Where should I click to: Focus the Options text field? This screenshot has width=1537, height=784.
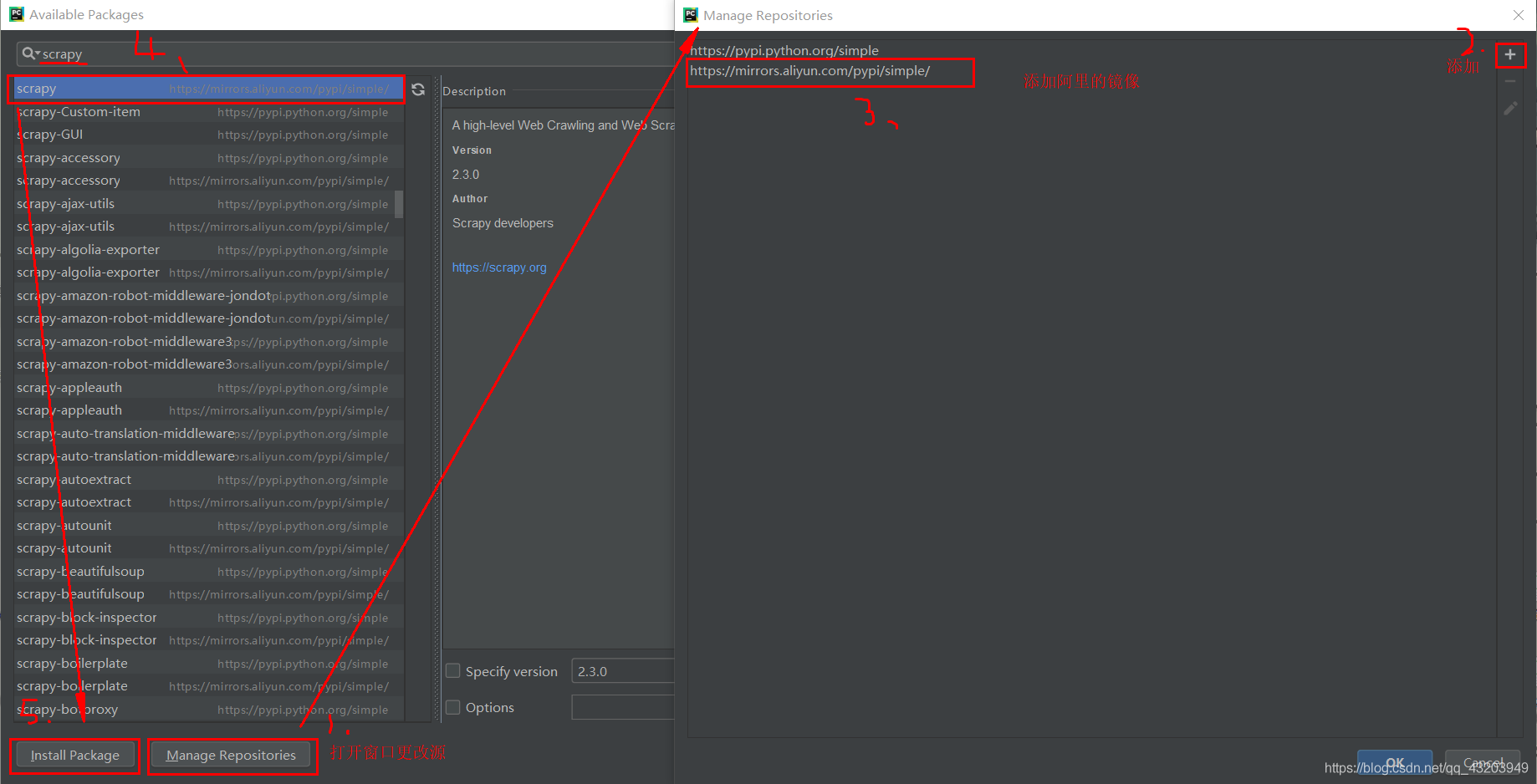pyautogui.click(x=623, y=707)
